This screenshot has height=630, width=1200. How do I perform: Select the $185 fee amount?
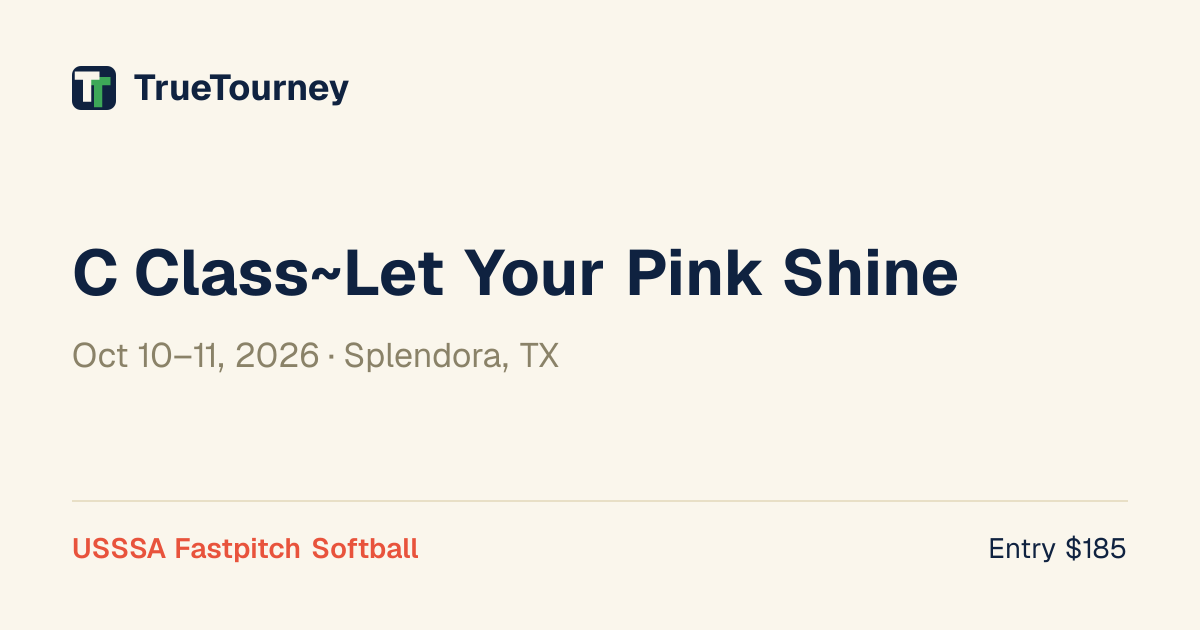coord(1096,548)
